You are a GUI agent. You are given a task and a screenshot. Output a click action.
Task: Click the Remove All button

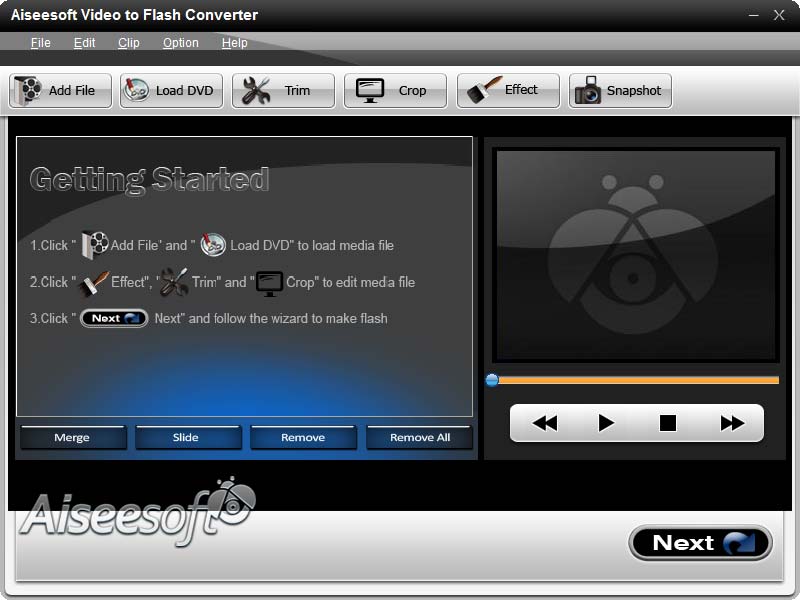tap(418, 437)
